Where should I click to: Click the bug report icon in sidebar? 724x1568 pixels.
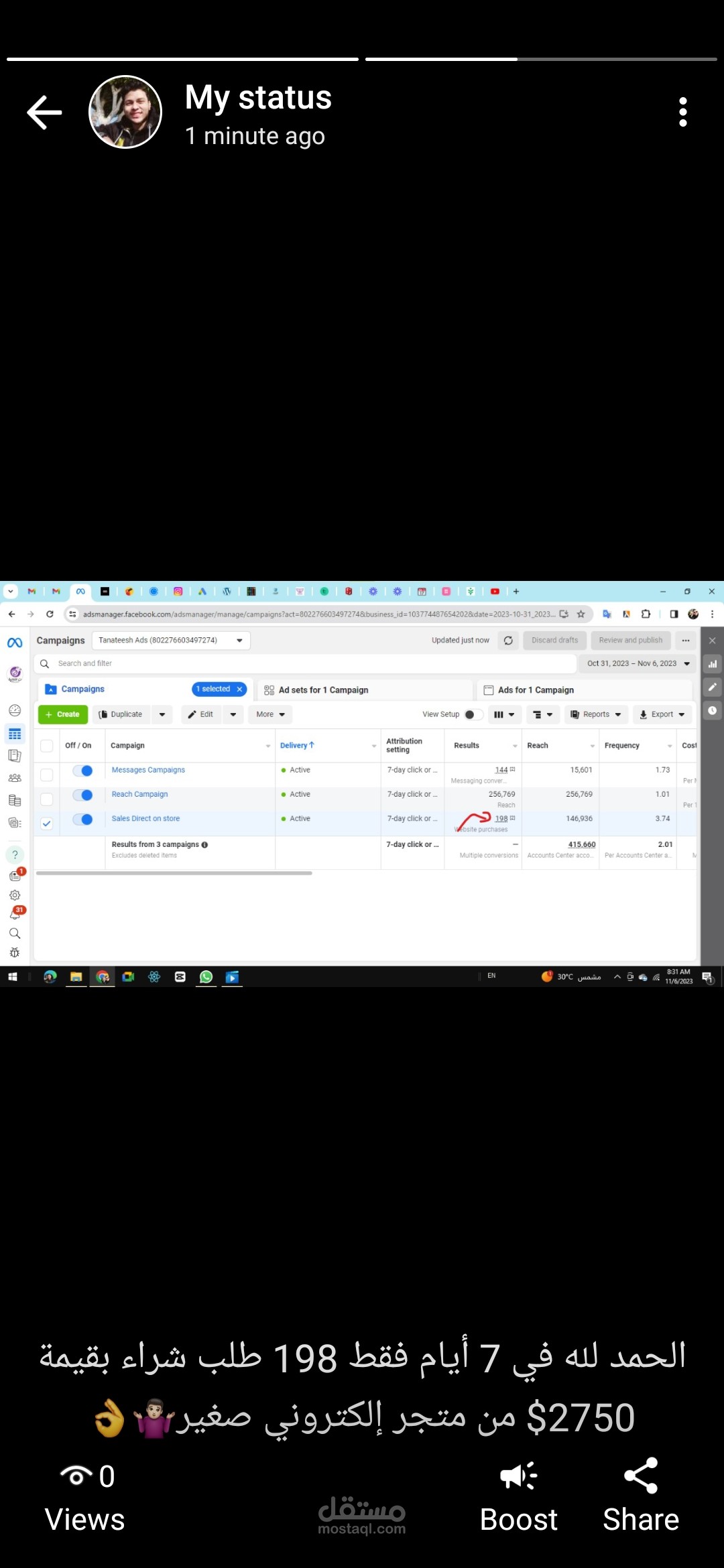point(15,952)
